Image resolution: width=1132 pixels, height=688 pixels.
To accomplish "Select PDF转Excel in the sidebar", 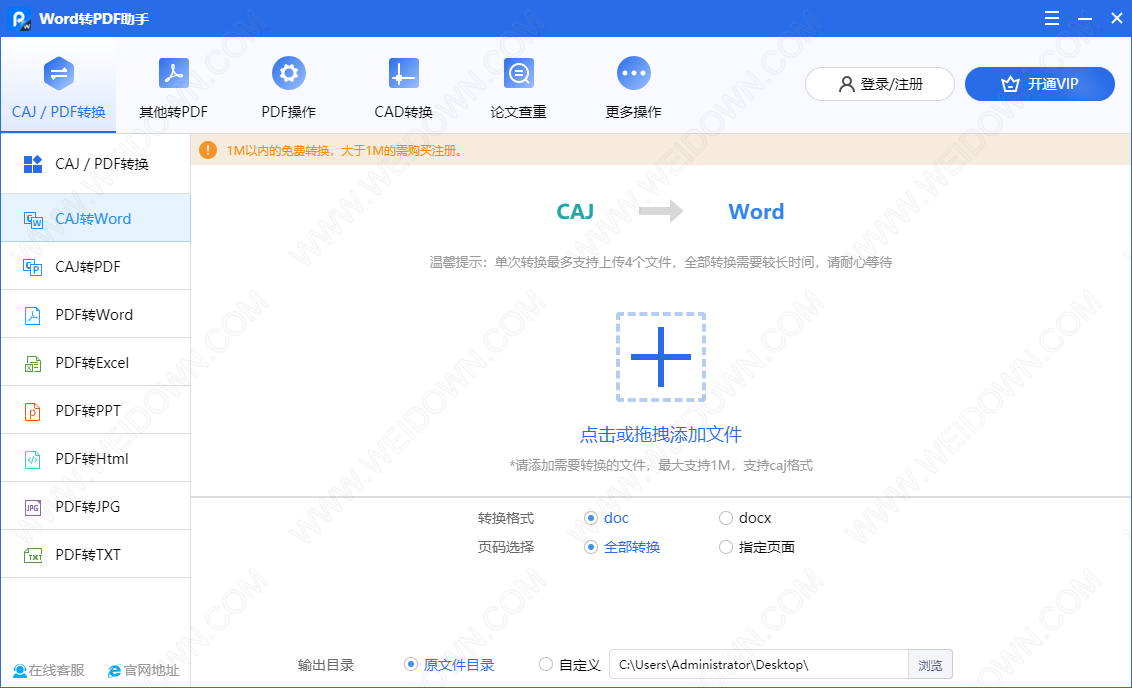I will (x=95, y=362).
